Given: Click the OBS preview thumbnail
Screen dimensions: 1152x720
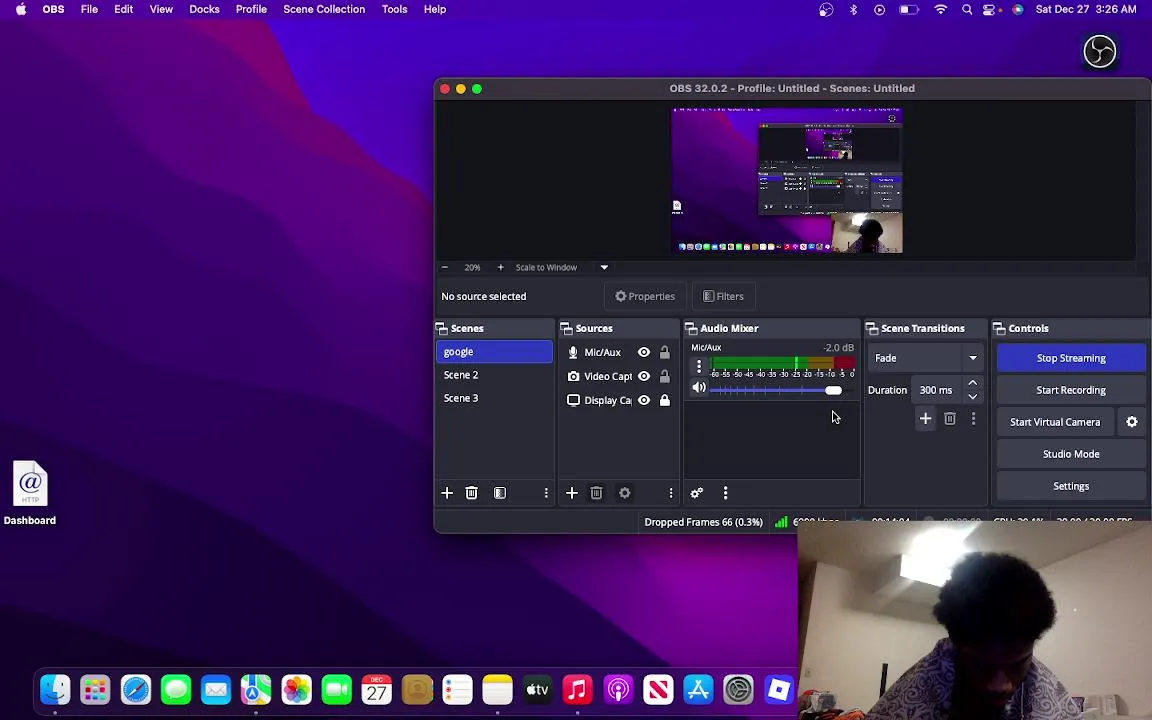Looking at the screenshot, I should pos(787,180).
